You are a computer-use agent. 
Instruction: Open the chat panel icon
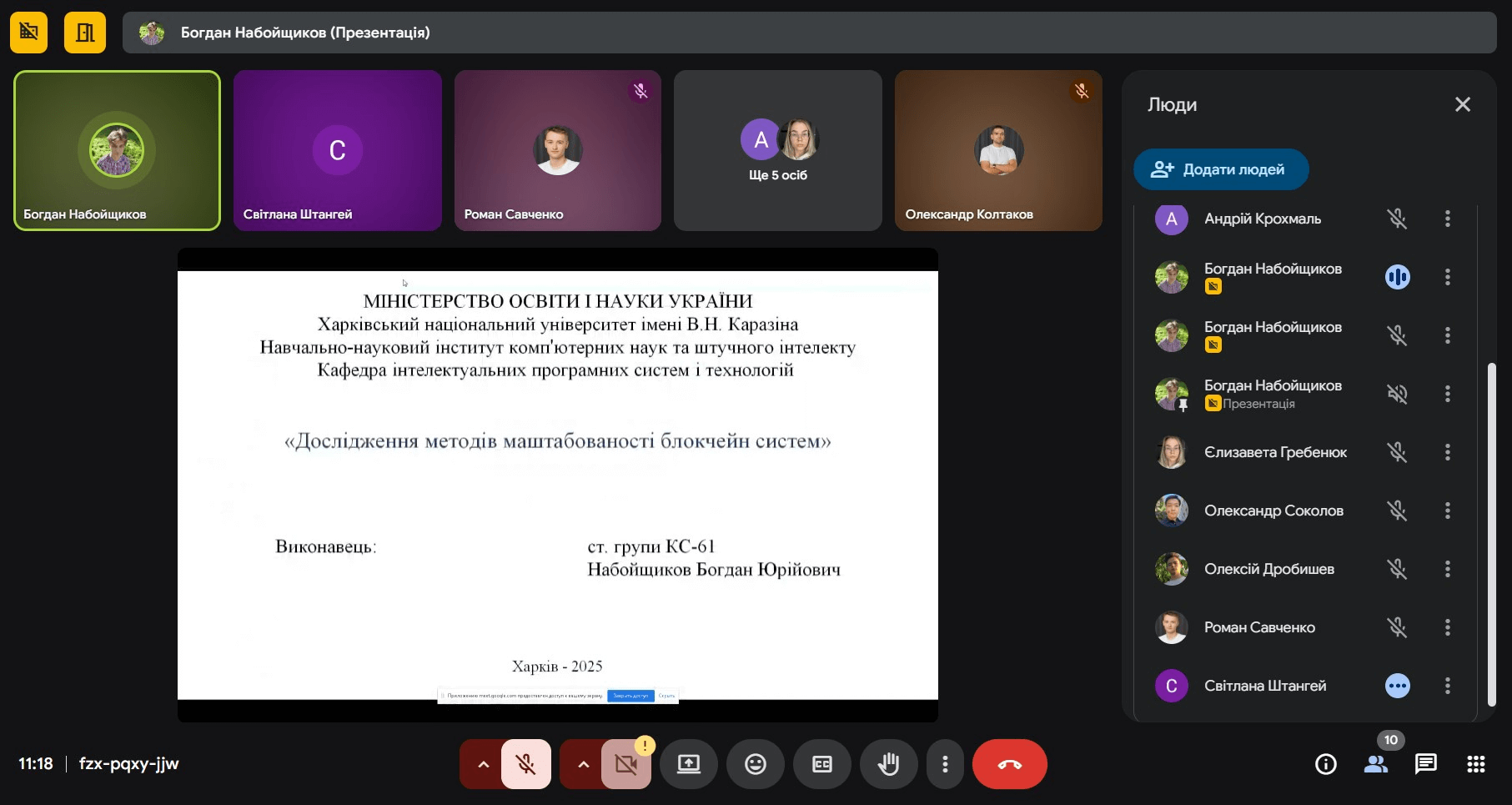click(x=1425, y=764)
